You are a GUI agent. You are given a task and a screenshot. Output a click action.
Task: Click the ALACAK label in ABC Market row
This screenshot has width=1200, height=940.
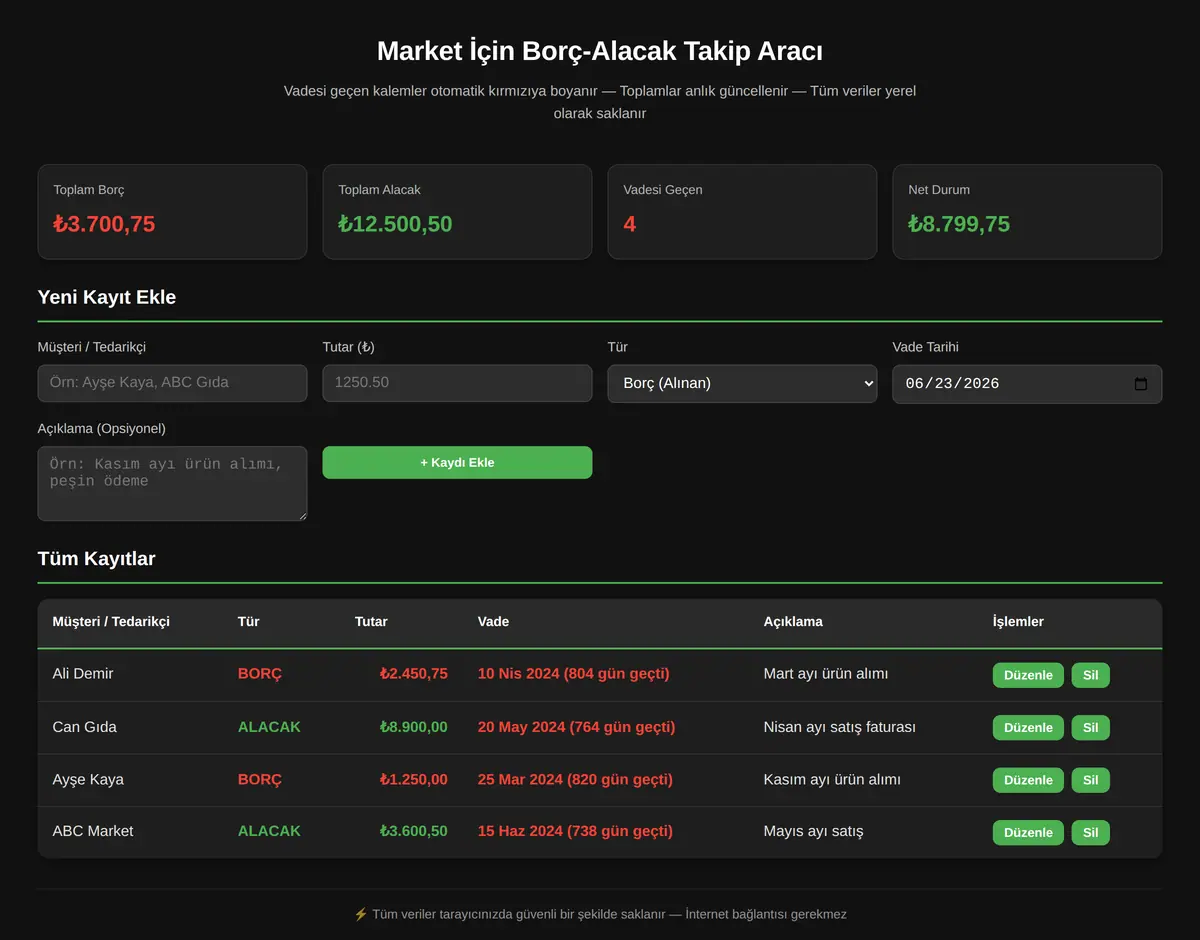click(x=269, y=831)
